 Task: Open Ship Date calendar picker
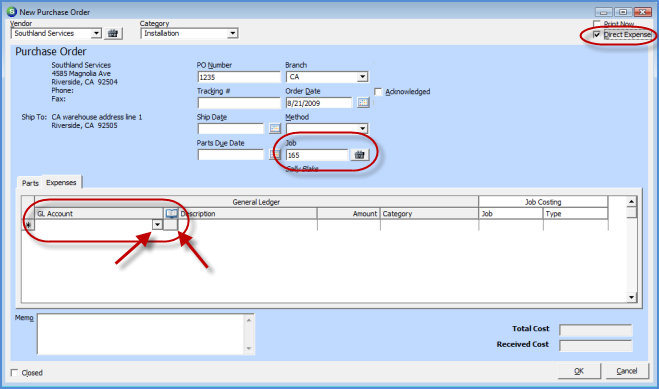click(x=275, y=128)
